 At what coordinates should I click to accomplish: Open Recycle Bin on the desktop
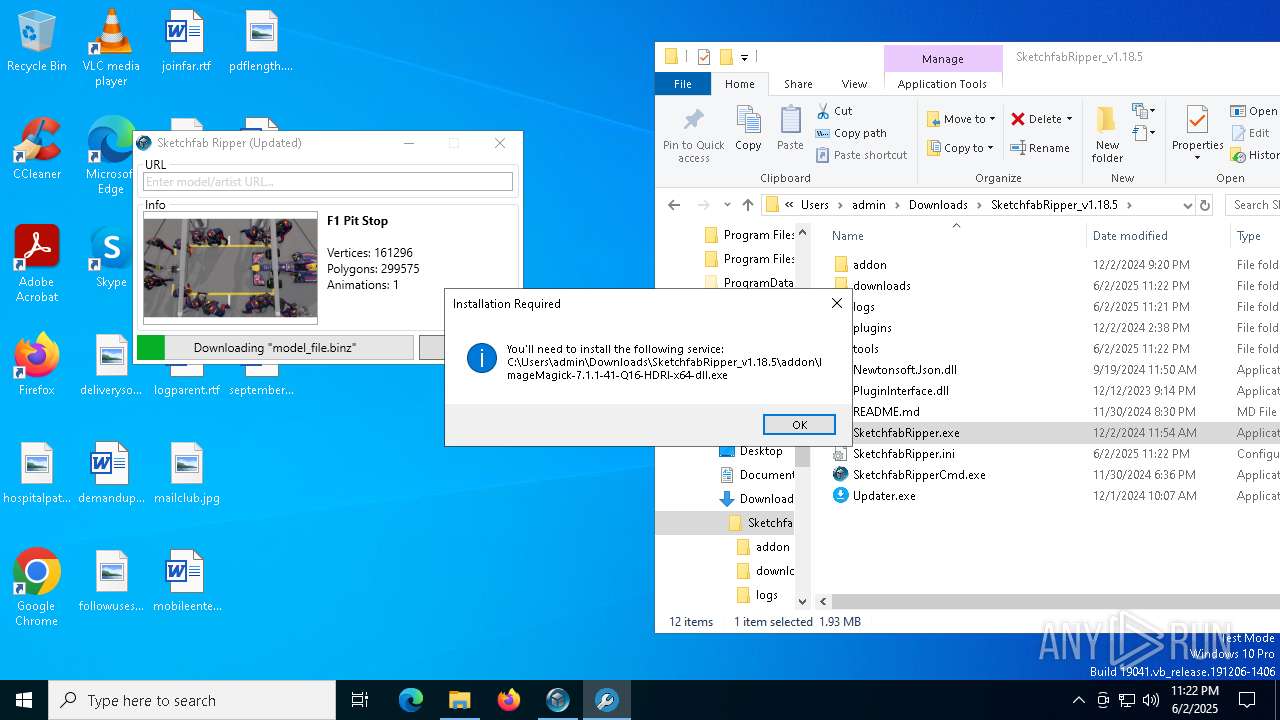(36, 42)
